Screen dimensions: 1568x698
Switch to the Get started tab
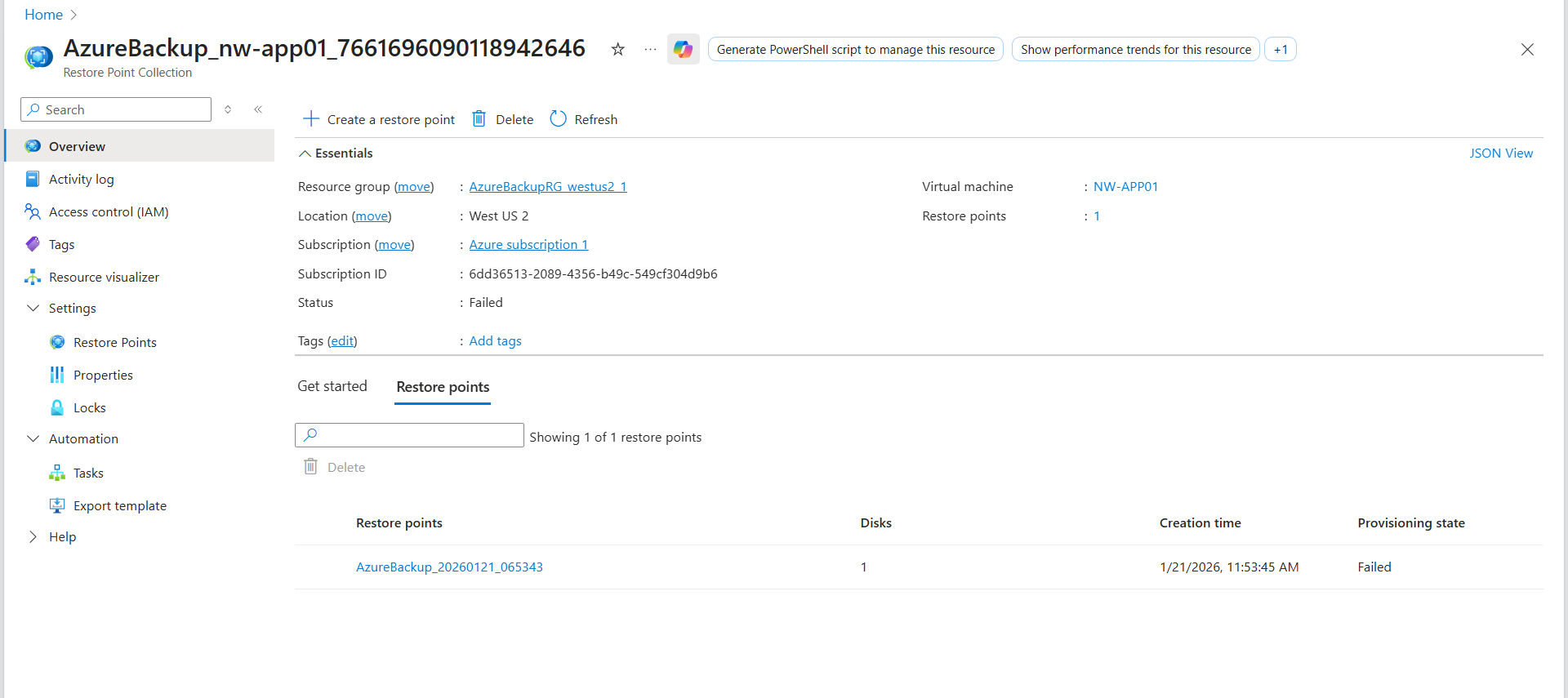(332, 386)
